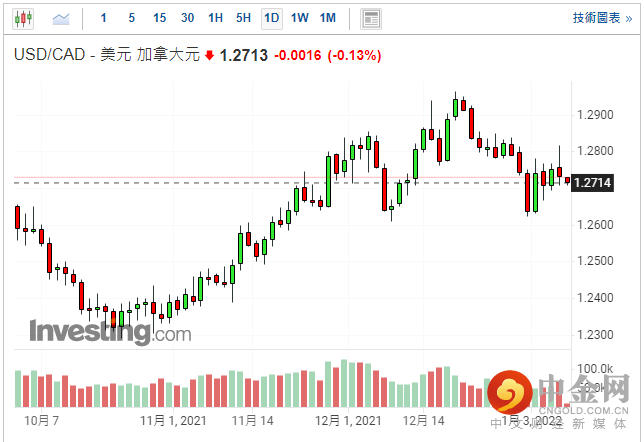Click the red down arrow price indicator
This screenshot has height=442, width=644.
pos(210,56)
